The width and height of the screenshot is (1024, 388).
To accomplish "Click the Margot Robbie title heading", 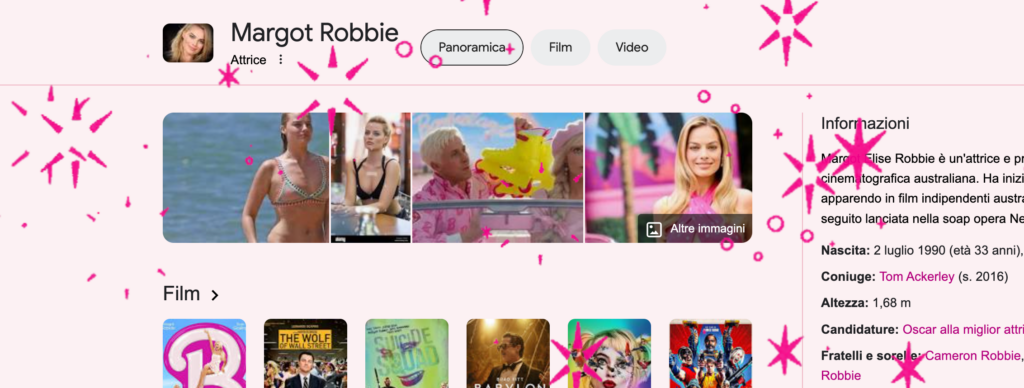I will [x=314, y=33].
